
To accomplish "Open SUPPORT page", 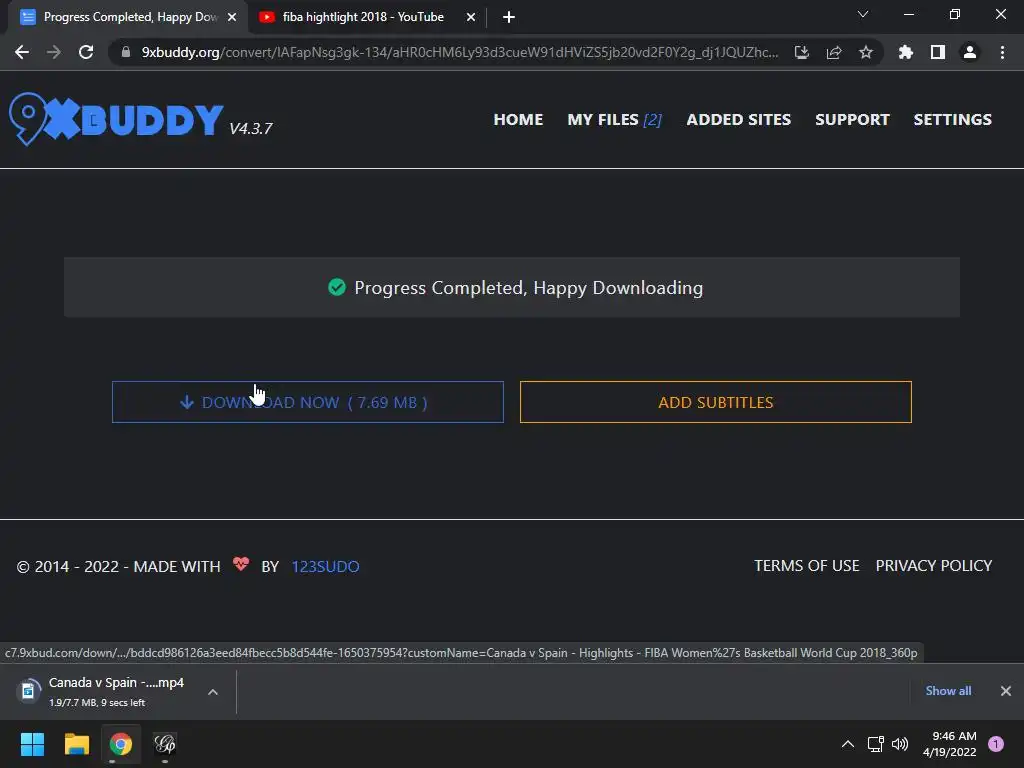I will [852, 120].
